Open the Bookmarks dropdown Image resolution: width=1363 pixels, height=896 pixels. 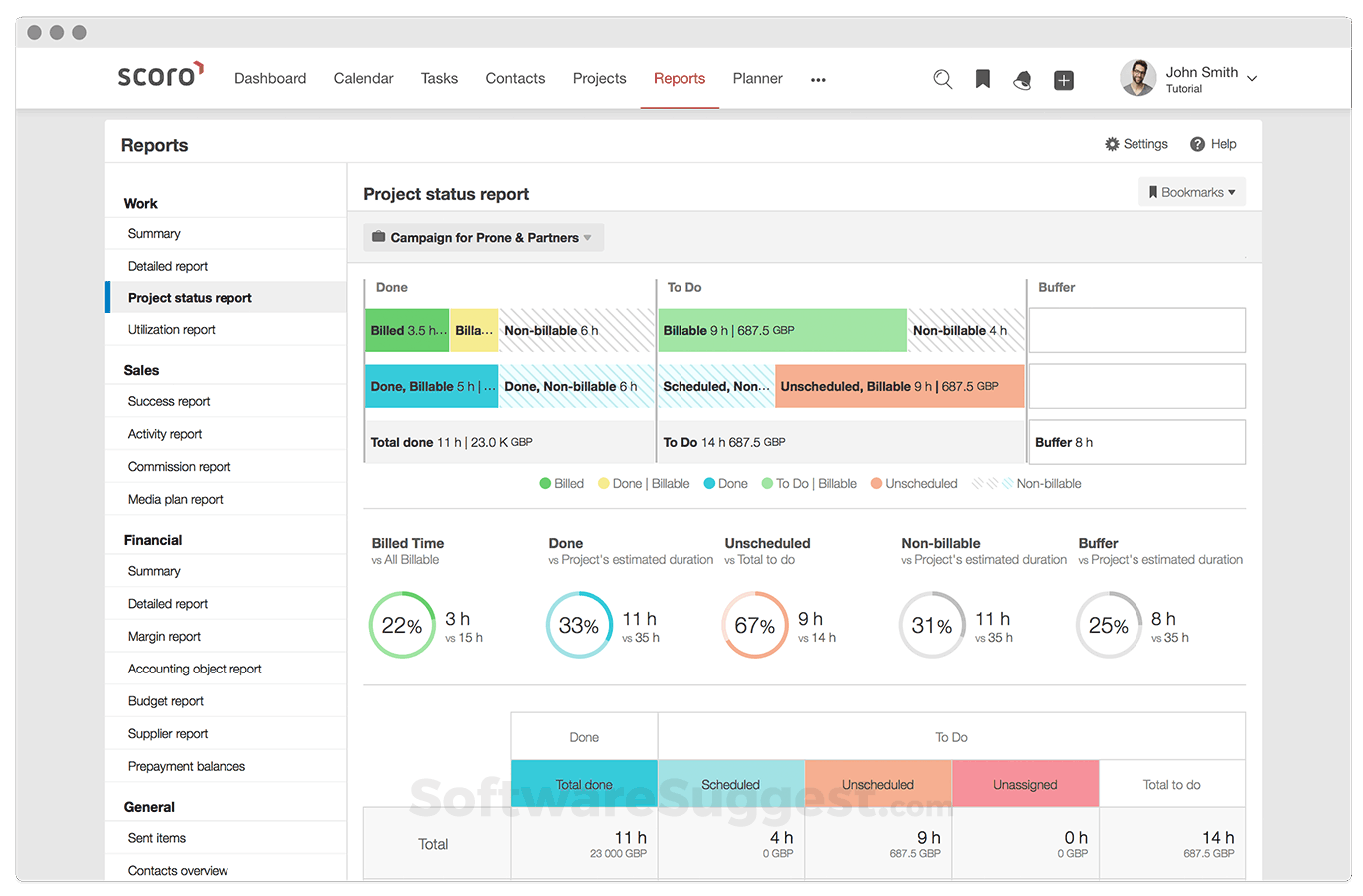[x=1191, y=191]
